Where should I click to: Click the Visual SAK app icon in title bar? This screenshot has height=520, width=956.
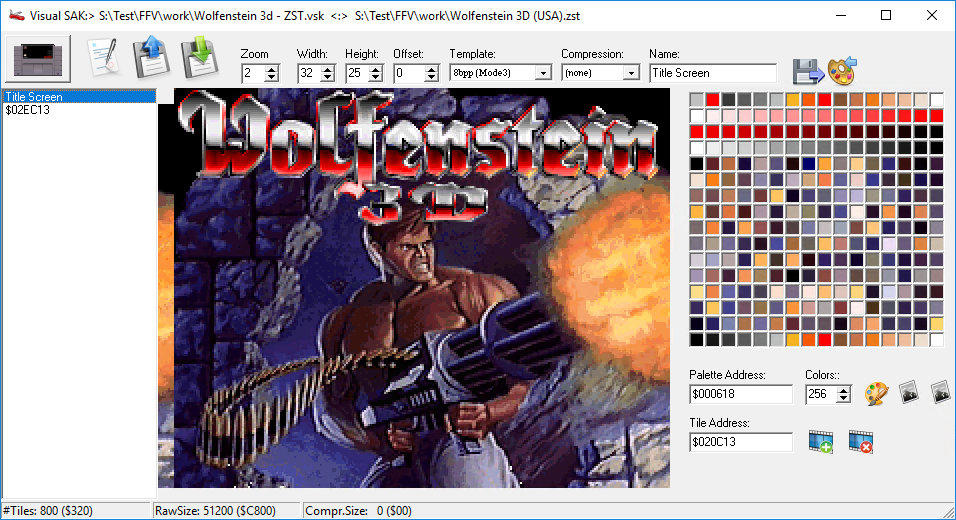[16, 15]
